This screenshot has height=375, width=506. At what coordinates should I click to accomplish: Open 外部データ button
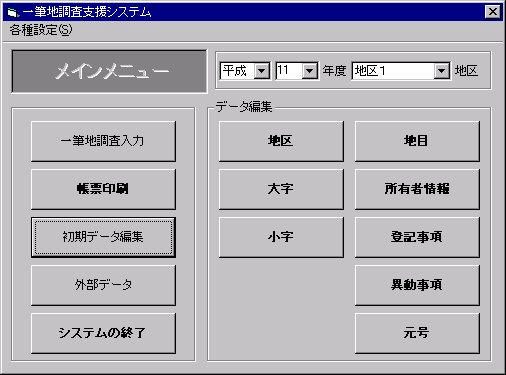pos(103,285)
